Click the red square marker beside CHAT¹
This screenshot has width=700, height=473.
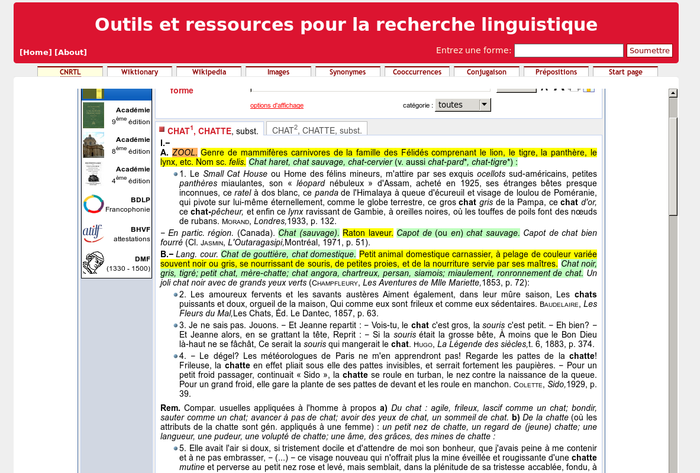[x=162, y=130]
